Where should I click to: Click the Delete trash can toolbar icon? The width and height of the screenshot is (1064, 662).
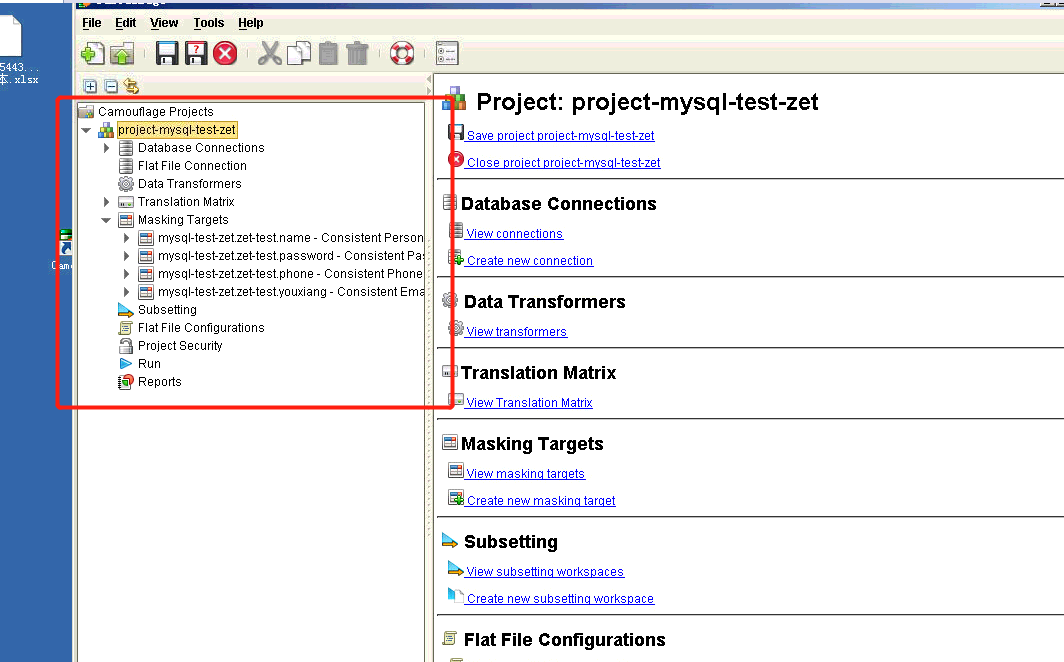click(357, 53)
